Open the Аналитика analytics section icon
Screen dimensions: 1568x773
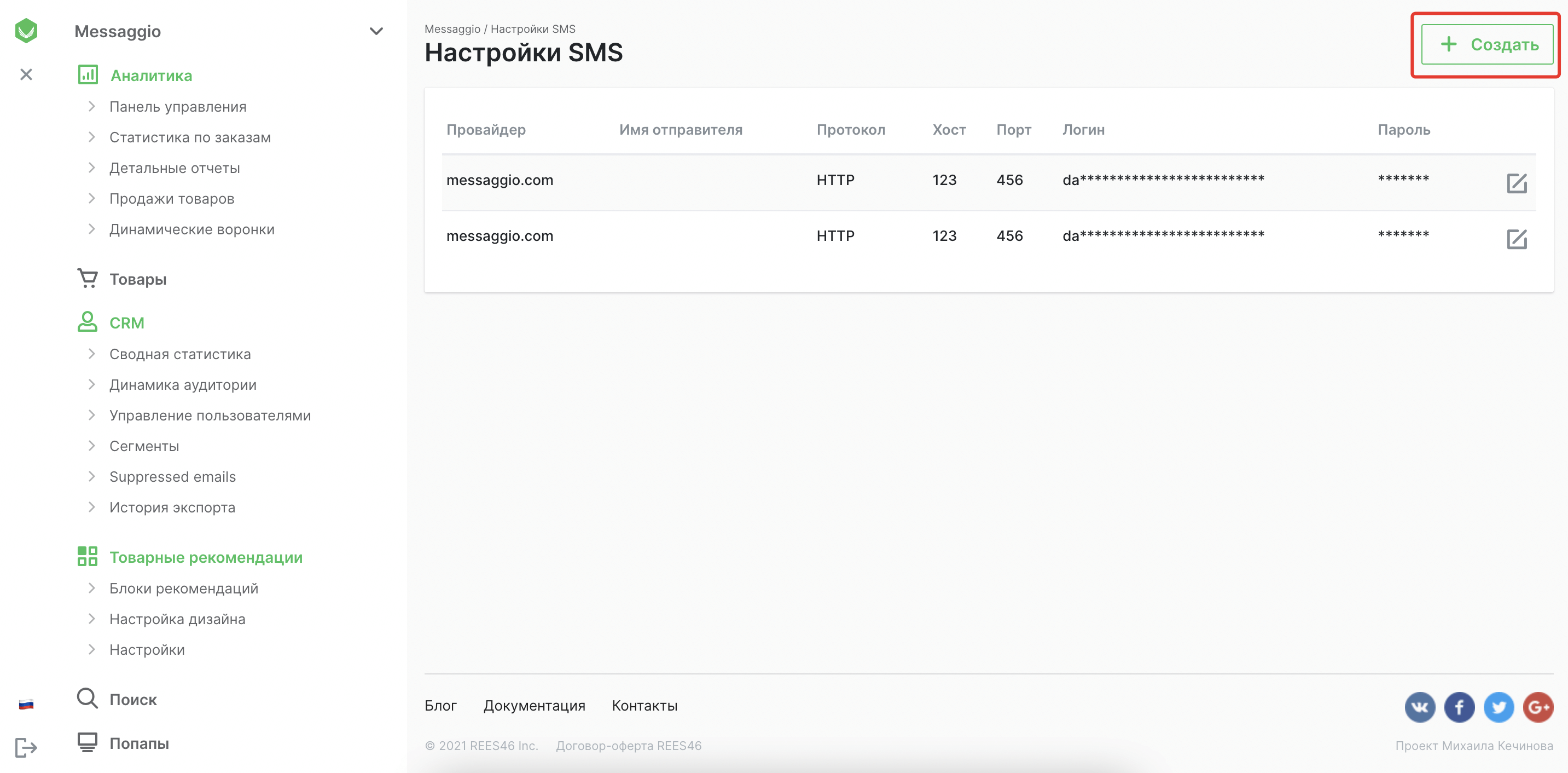(x=87, y=74)
